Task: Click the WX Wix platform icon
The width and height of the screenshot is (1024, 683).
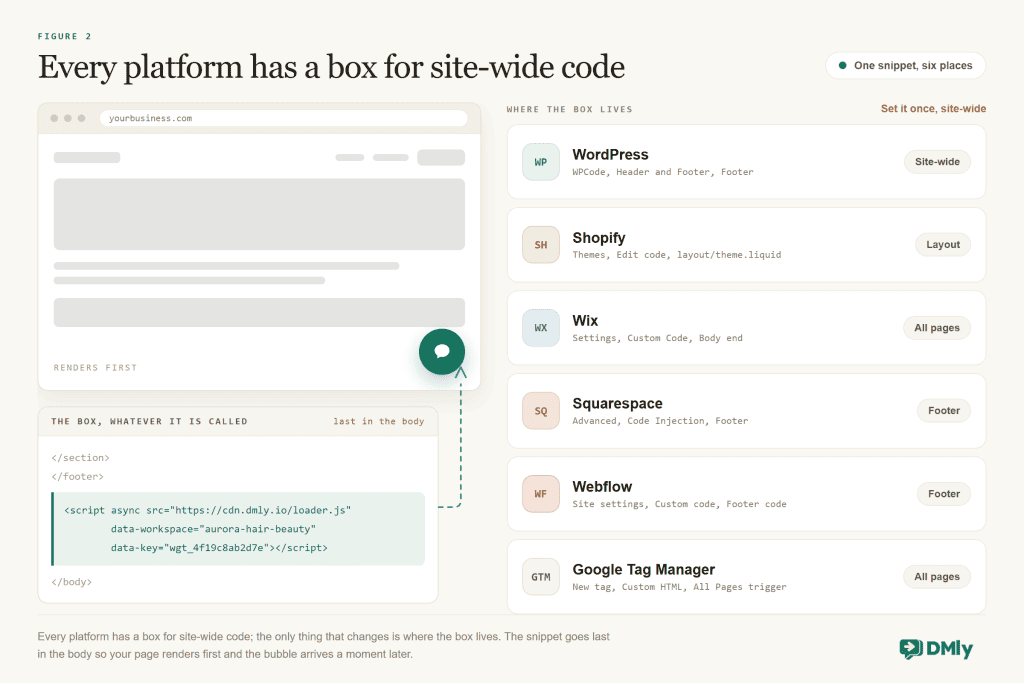Action: (541, 328)
